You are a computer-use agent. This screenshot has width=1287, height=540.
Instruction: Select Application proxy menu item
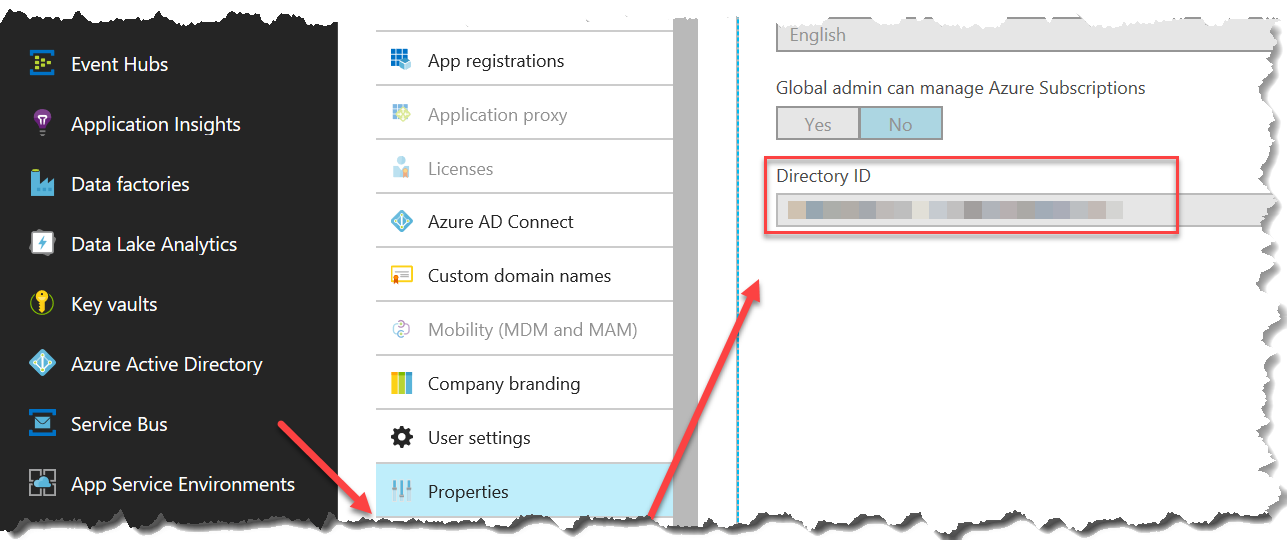524,114
